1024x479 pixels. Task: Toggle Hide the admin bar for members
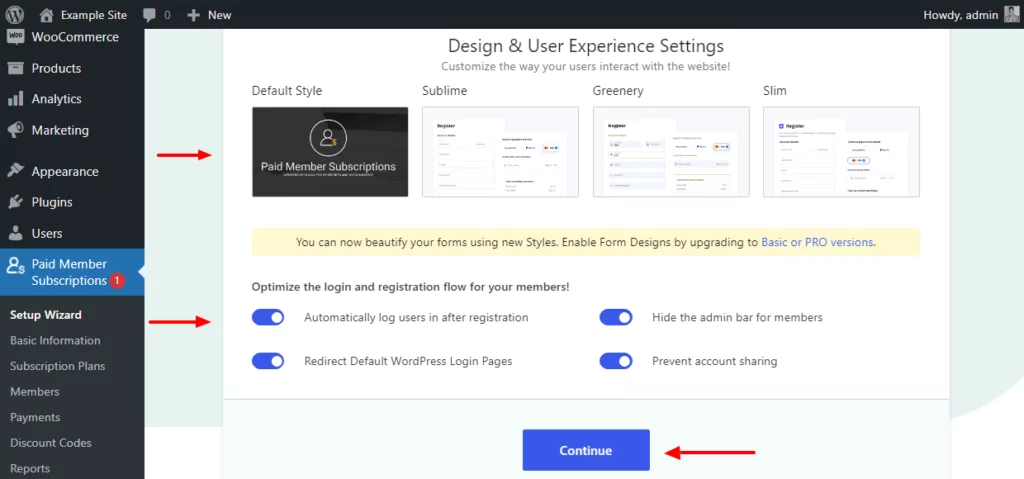click(x=616, y=318)
